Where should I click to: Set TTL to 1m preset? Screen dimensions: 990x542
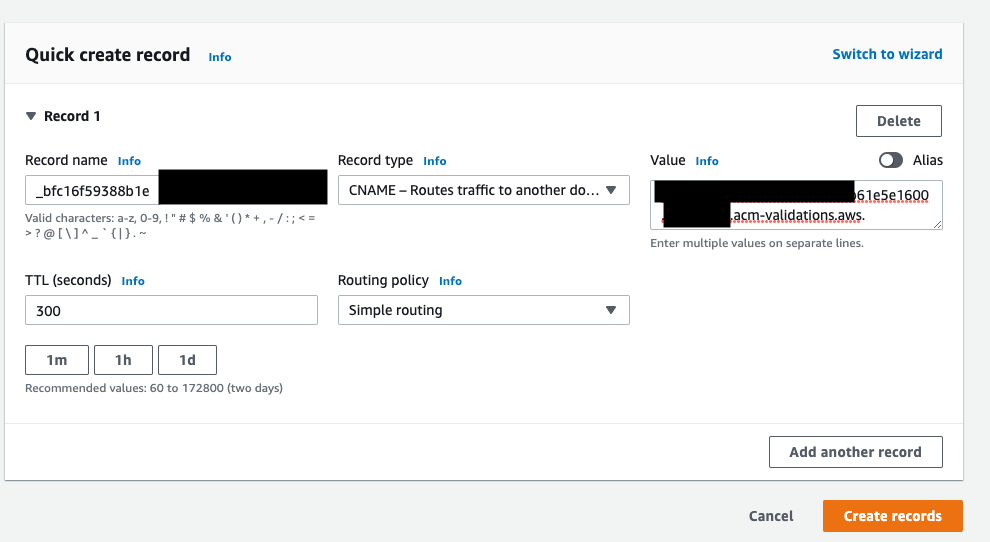57,360
